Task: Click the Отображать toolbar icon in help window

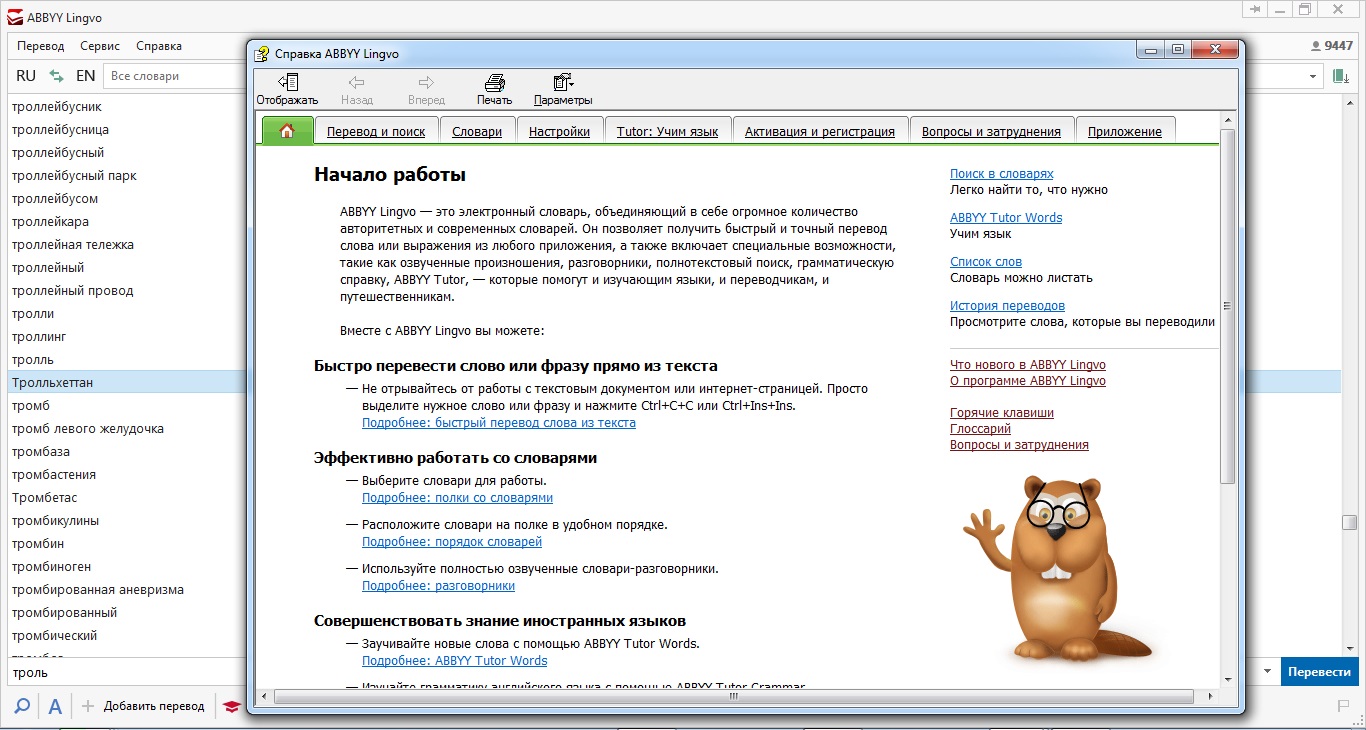Action: tap(287, 83)
